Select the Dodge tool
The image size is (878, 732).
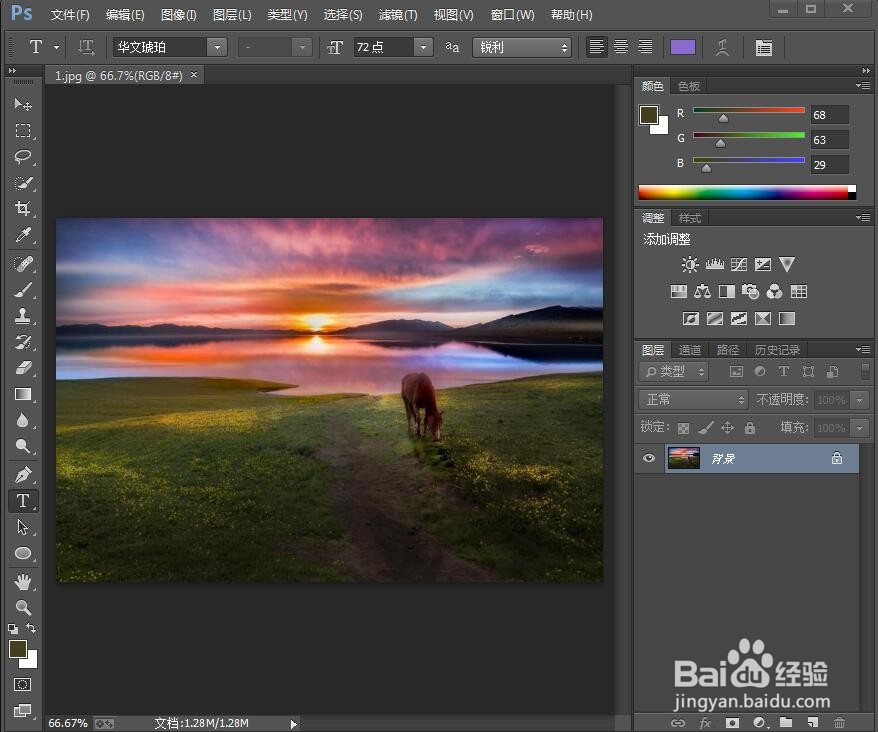click(x=23, y=446)
